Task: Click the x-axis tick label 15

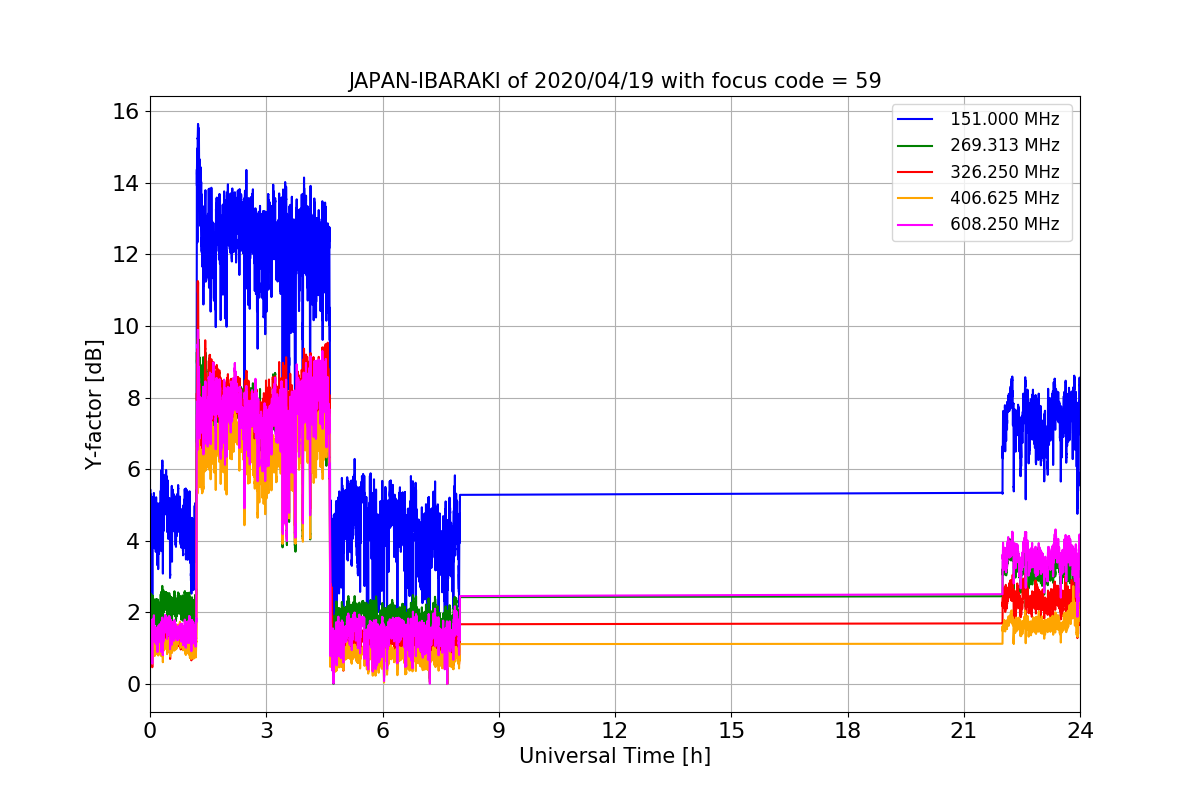Action: click(731, 730)
